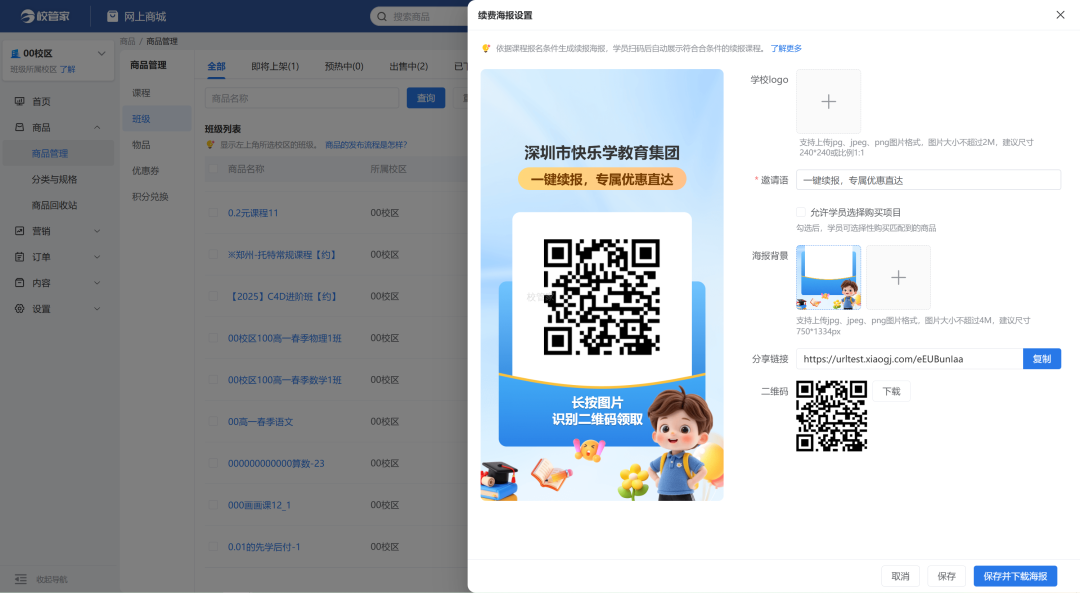Open 商品的发布流程是怎样? link

pyautogui.click(x=366, y=145)
